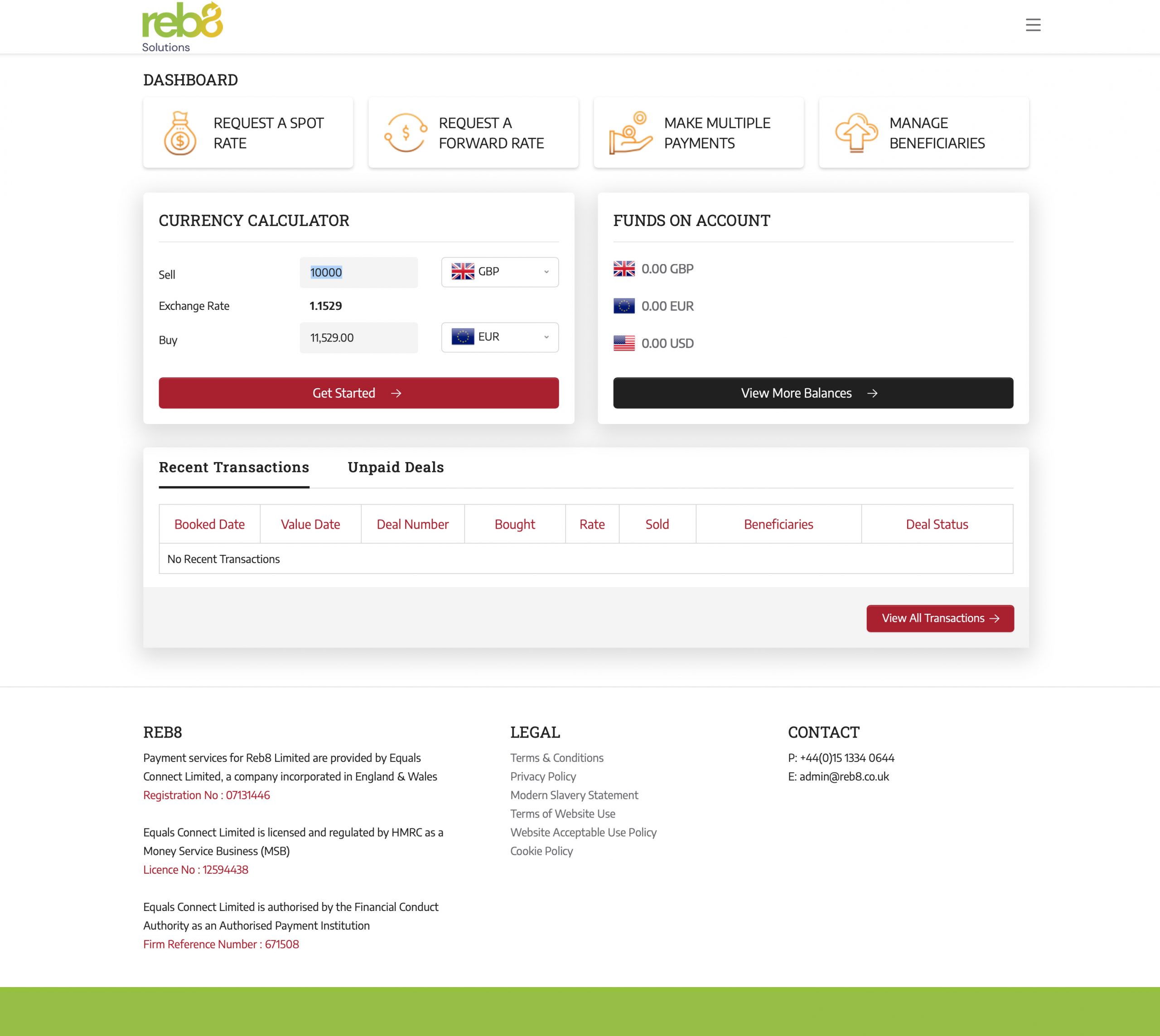Open the Privacy Policy link

[543, 776]
